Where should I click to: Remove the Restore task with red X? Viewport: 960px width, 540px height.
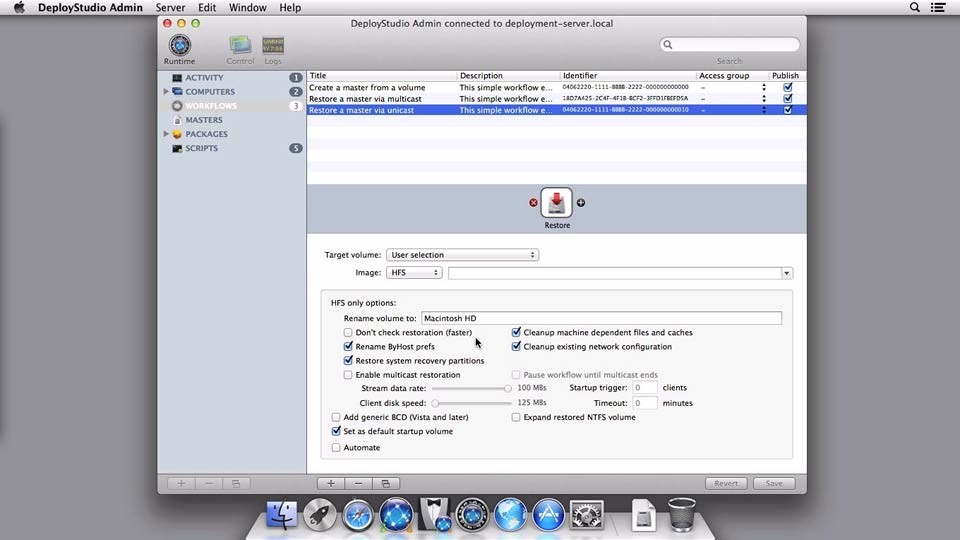coord(533,203)
